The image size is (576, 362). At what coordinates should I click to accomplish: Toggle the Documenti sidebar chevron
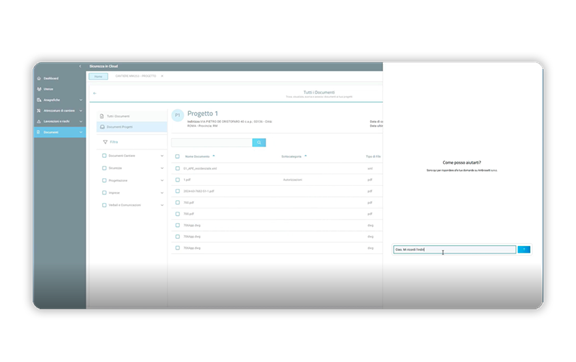81,132
